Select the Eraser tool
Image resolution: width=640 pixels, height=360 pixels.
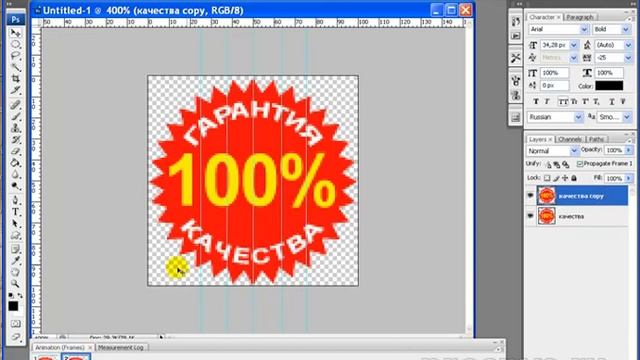pos(16,151)
